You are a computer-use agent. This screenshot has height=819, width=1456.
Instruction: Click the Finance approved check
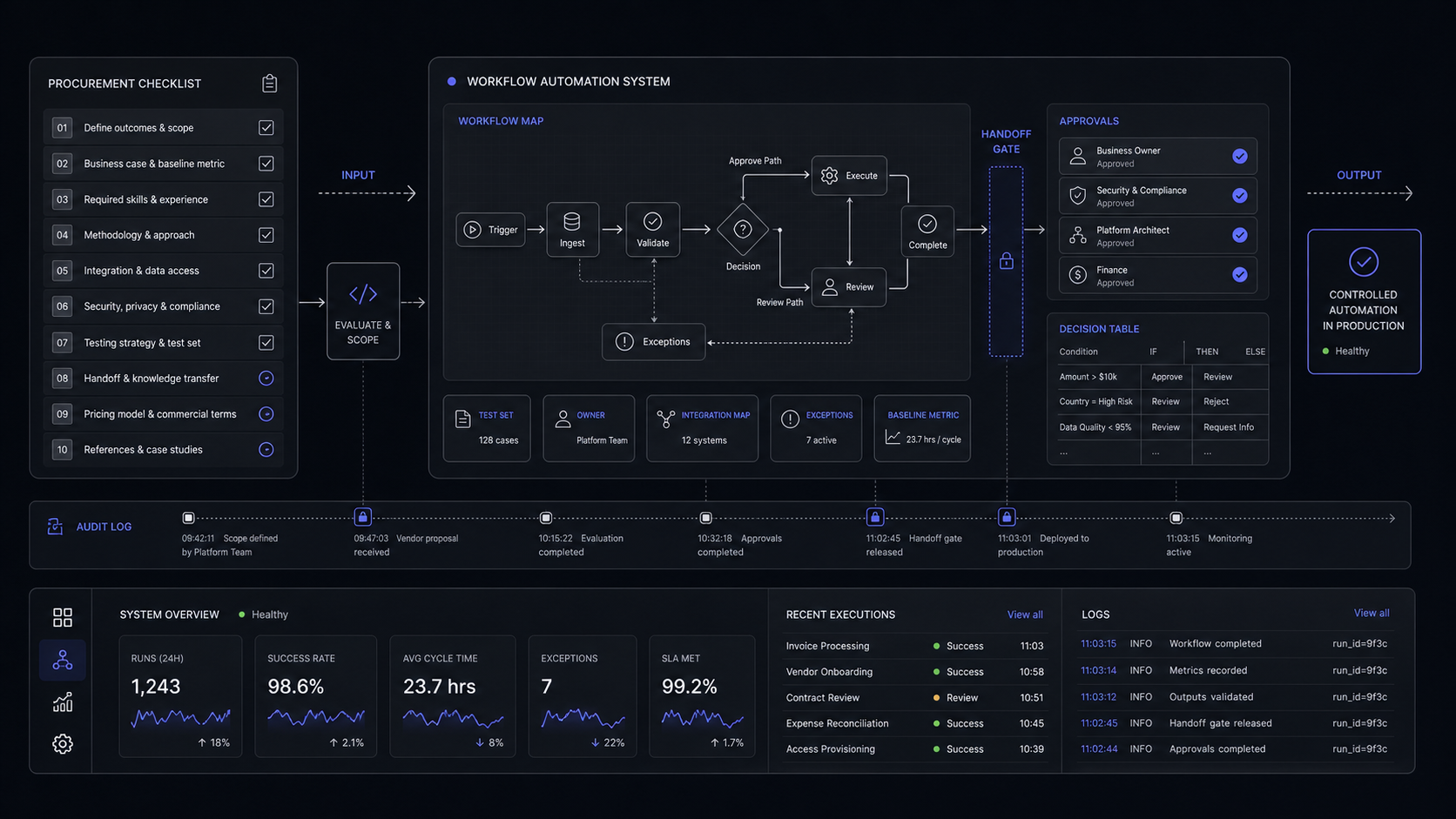pyautogui.click(x=1240, y=275)
